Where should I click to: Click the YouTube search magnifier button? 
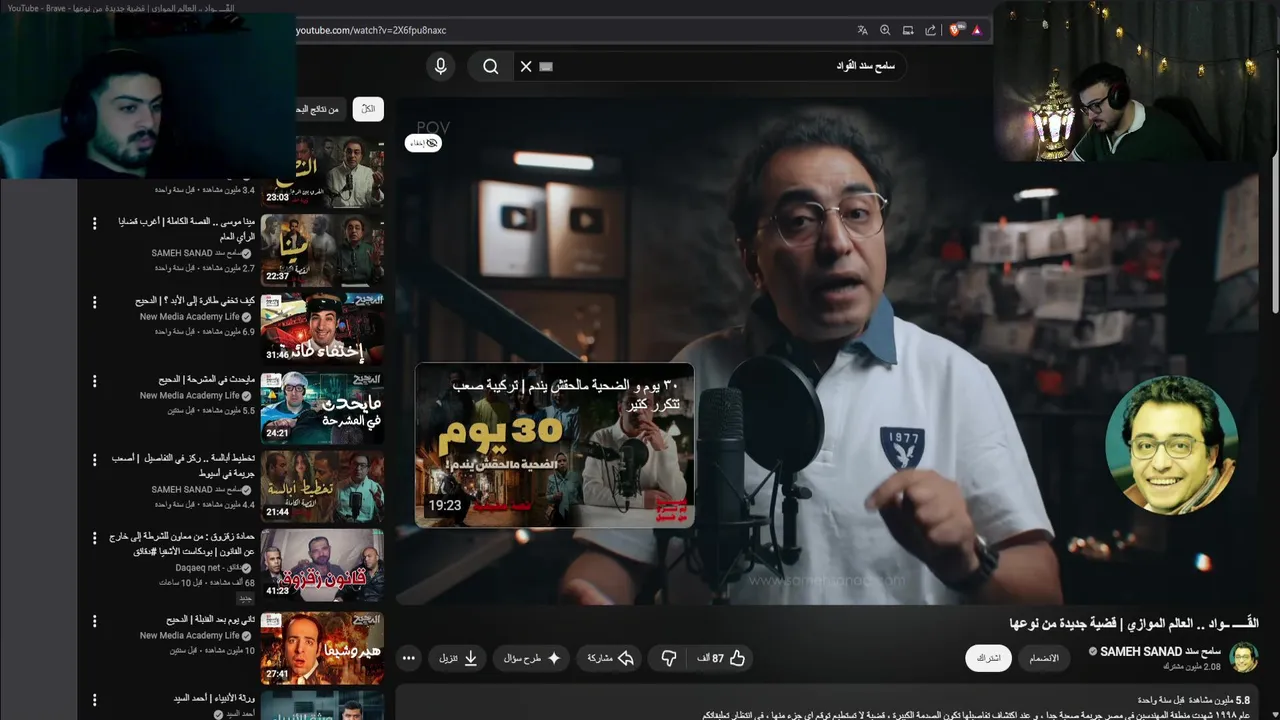coord(490,66)
